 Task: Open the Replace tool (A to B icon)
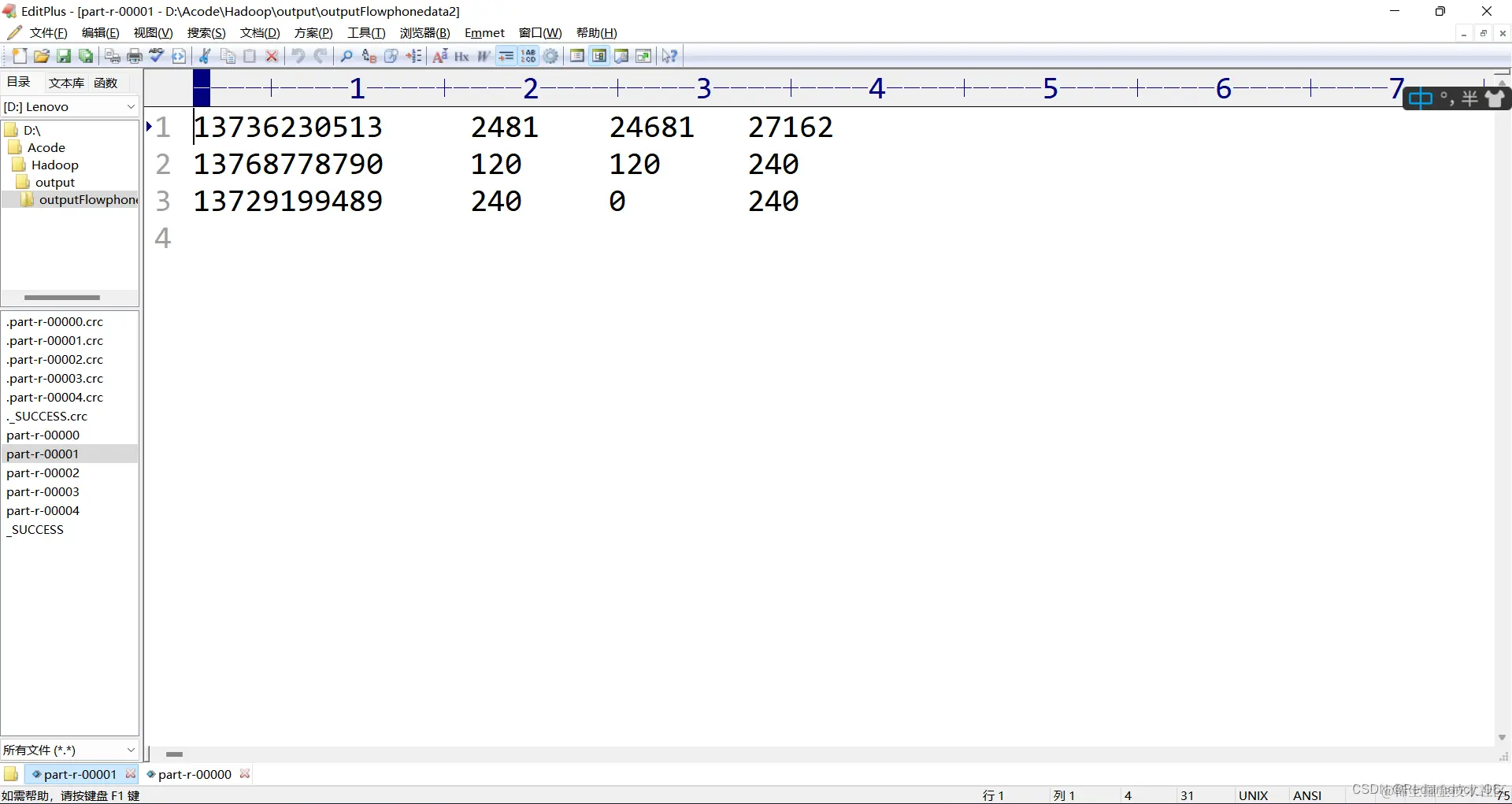pos(369,56)
